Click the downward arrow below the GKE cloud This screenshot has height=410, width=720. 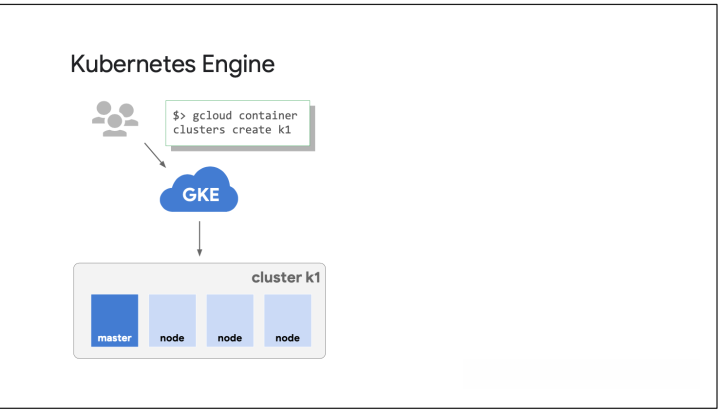point(200,238)
